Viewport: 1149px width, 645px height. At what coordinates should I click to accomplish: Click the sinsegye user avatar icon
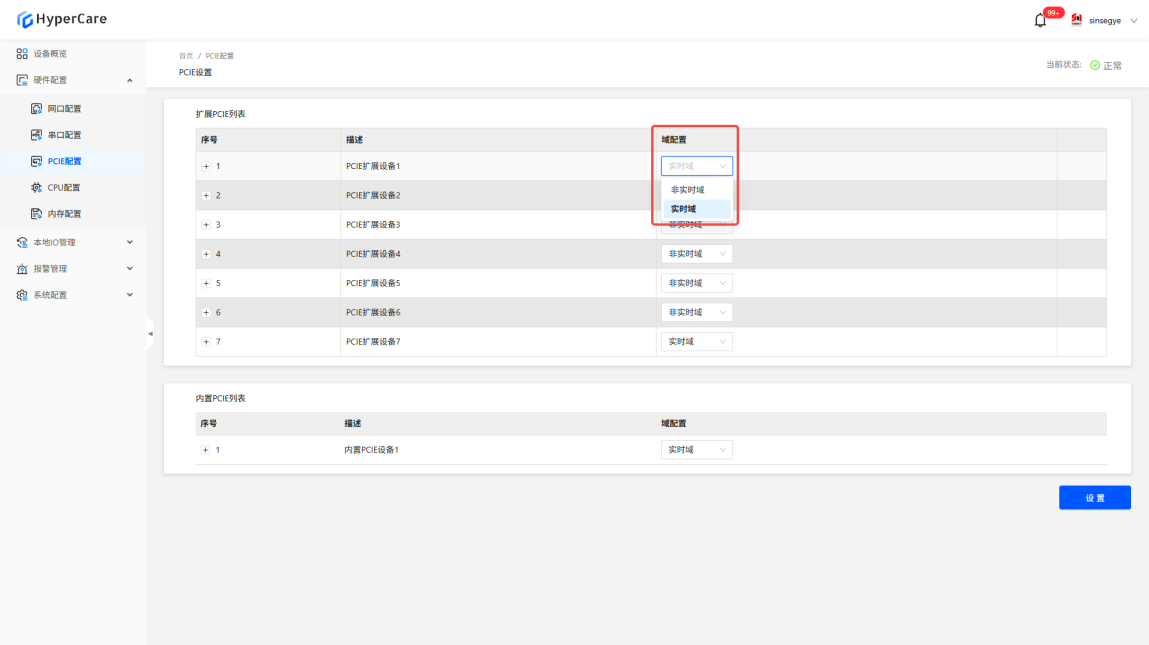pyautogui.click(x=1076, y=20)
